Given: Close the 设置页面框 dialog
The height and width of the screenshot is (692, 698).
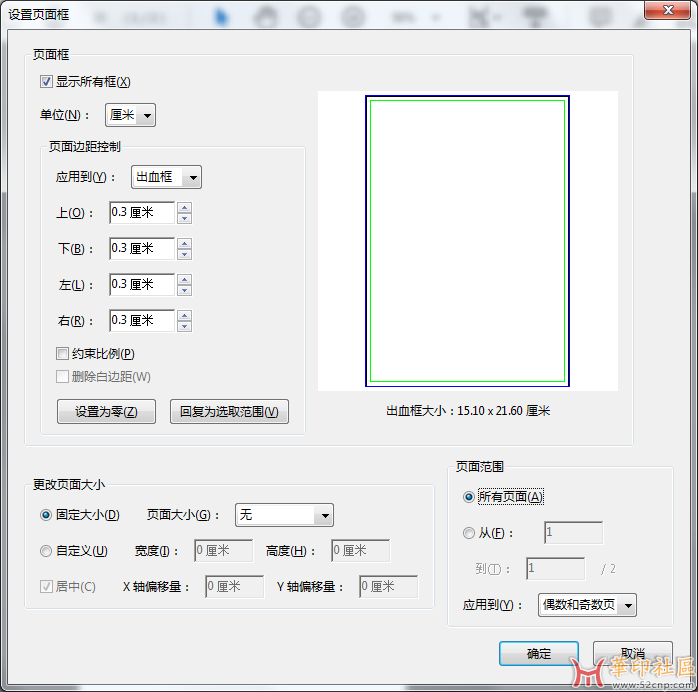Looking at the screenshot, I should tap(668, 10).
